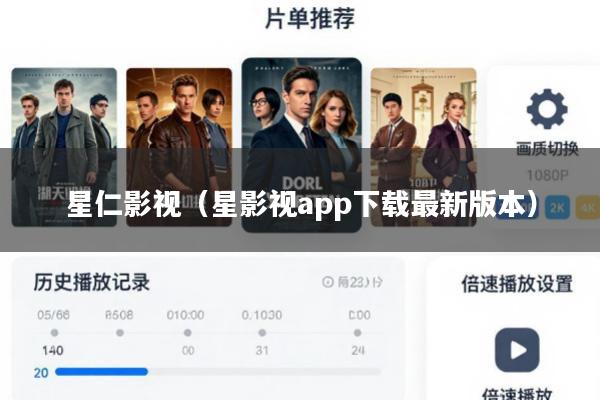
Task: Select the 010:00 history timeline dot
Action: click(x=188, y=333)
